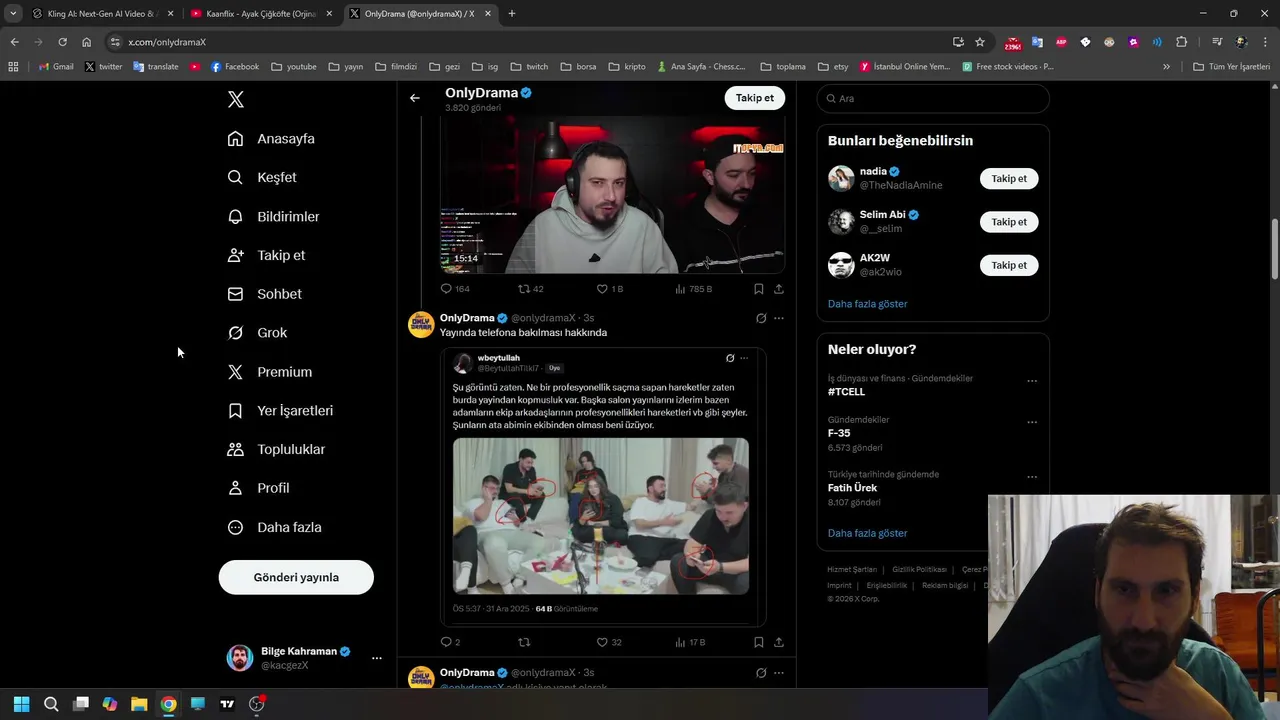This screenshot has height=720, width=1280.
Task: View analytics icon with 785 B views
Action: tap(680, 289)
